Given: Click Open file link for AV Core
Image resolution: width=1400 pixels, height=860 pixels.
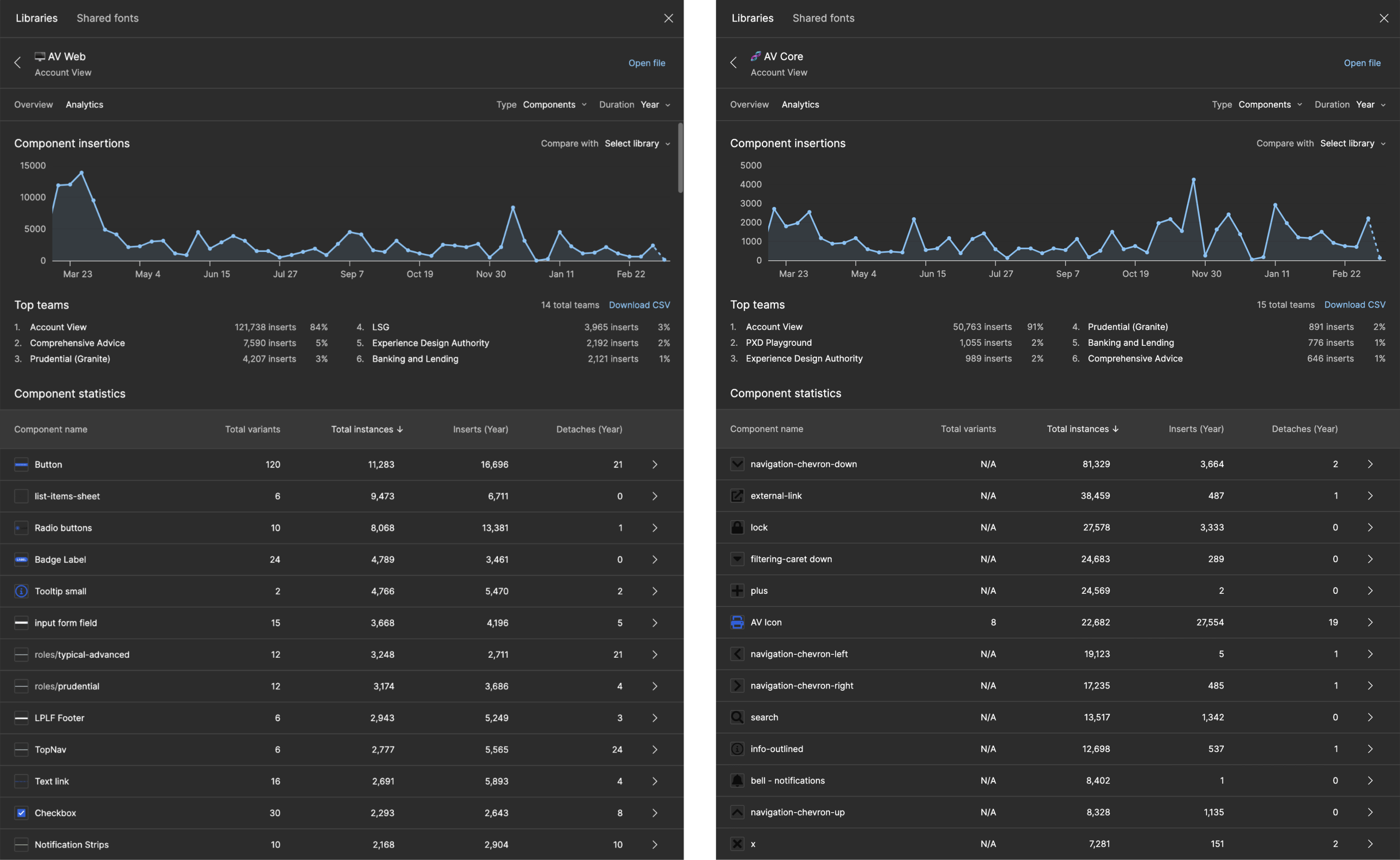Looking at the screenshot, I should click(1362, 63).
